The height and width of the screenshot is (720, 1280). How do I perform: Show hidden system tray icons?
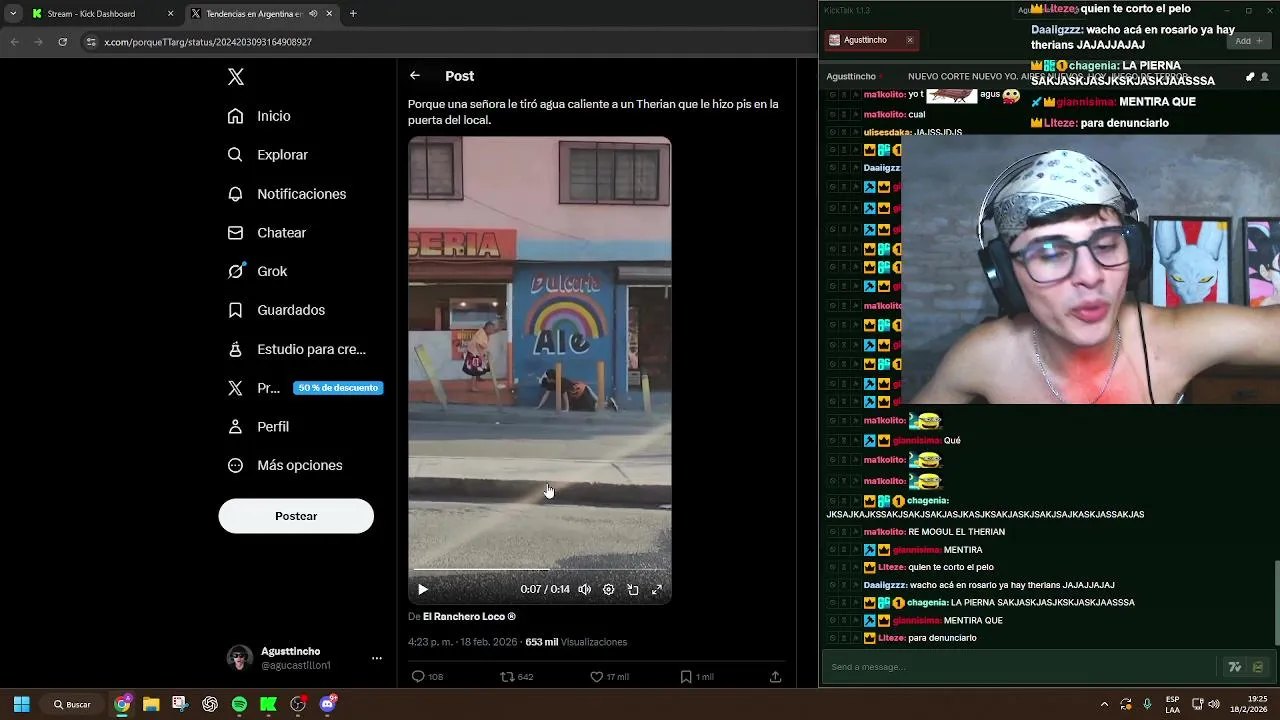[1104, 704]
